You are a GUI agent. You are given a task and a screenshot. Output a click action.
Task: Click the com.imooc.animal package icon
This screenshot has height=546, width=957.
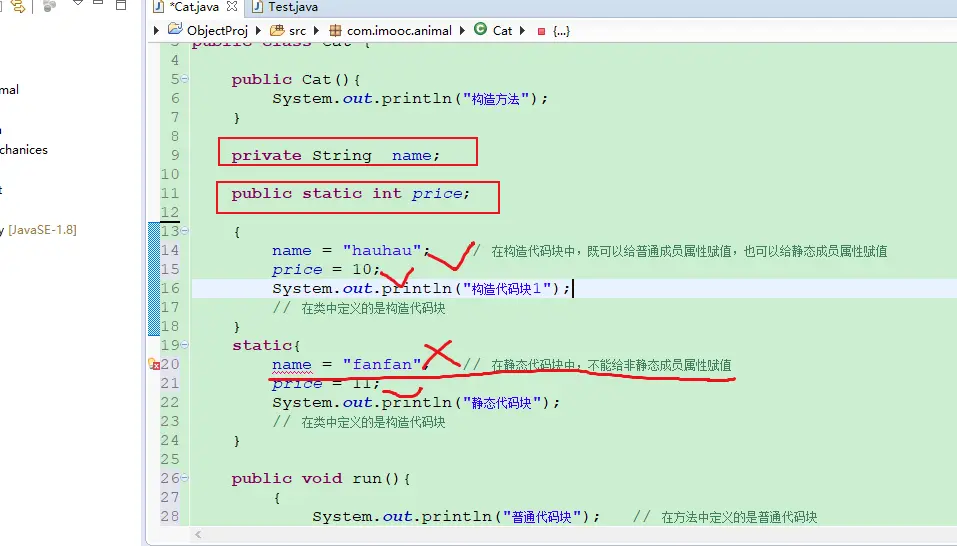click(x=335, y=31)
